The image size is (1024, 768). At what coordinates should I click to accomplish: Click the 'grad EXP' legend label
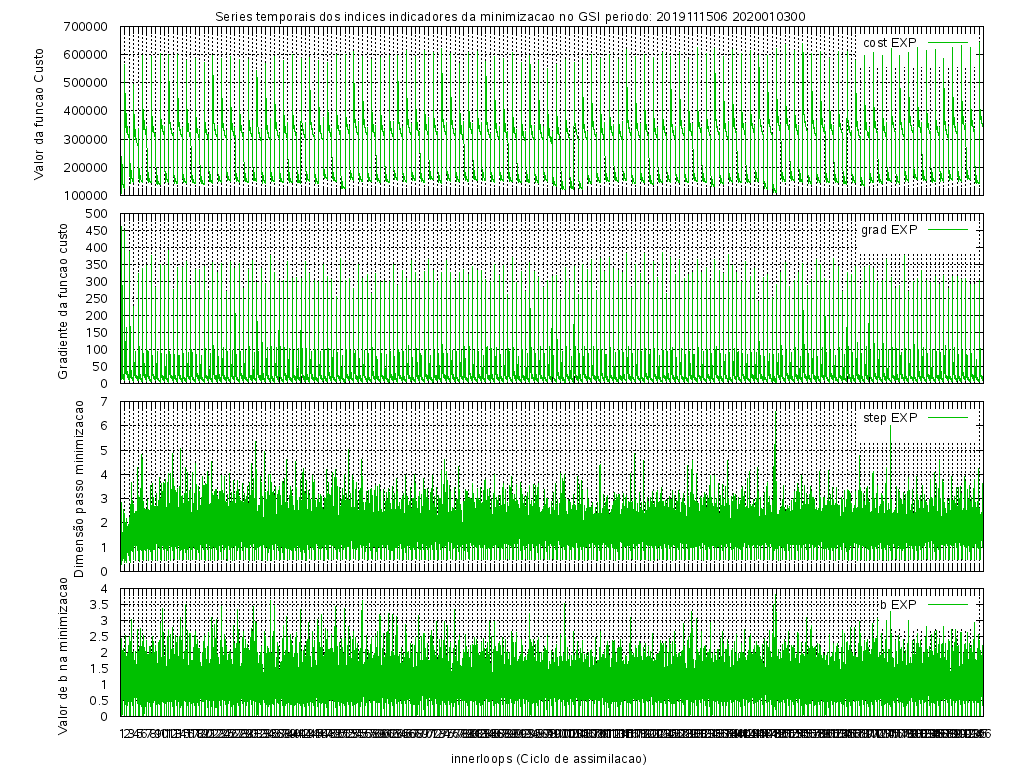[888, 230]
